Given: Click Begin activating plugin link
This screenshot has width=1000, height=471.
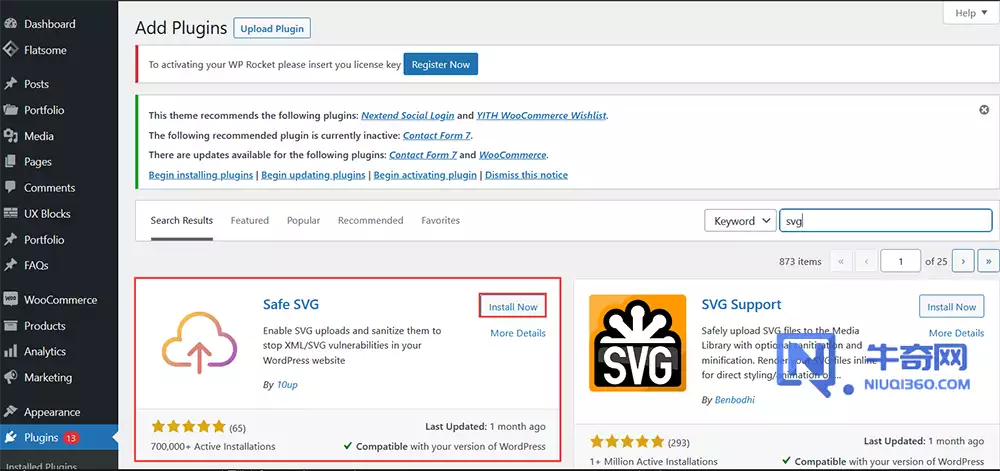Looking at the screenshot, I should tap(425, 175).
